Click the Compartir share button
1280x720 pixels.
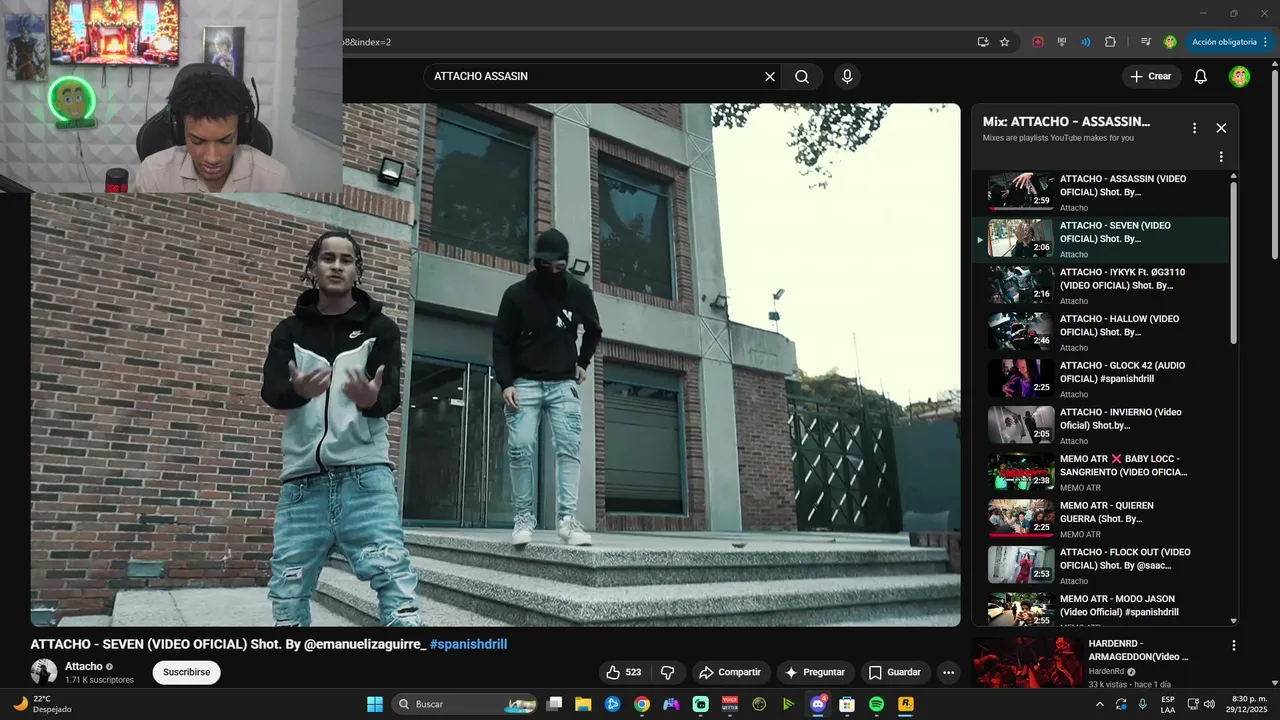pyautogui.click(x=730, y=672)
